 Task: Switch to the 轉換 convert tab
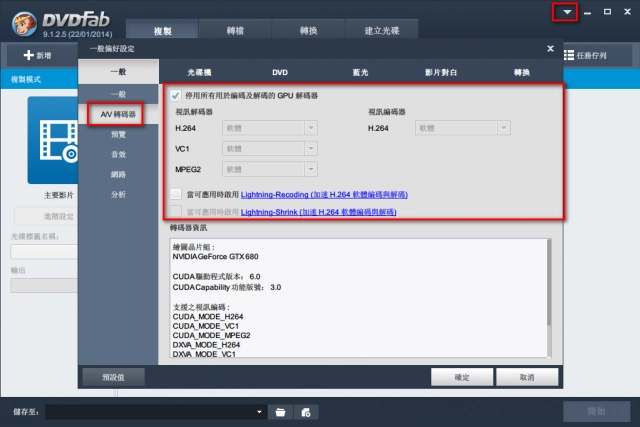click(x=308, y=31)
